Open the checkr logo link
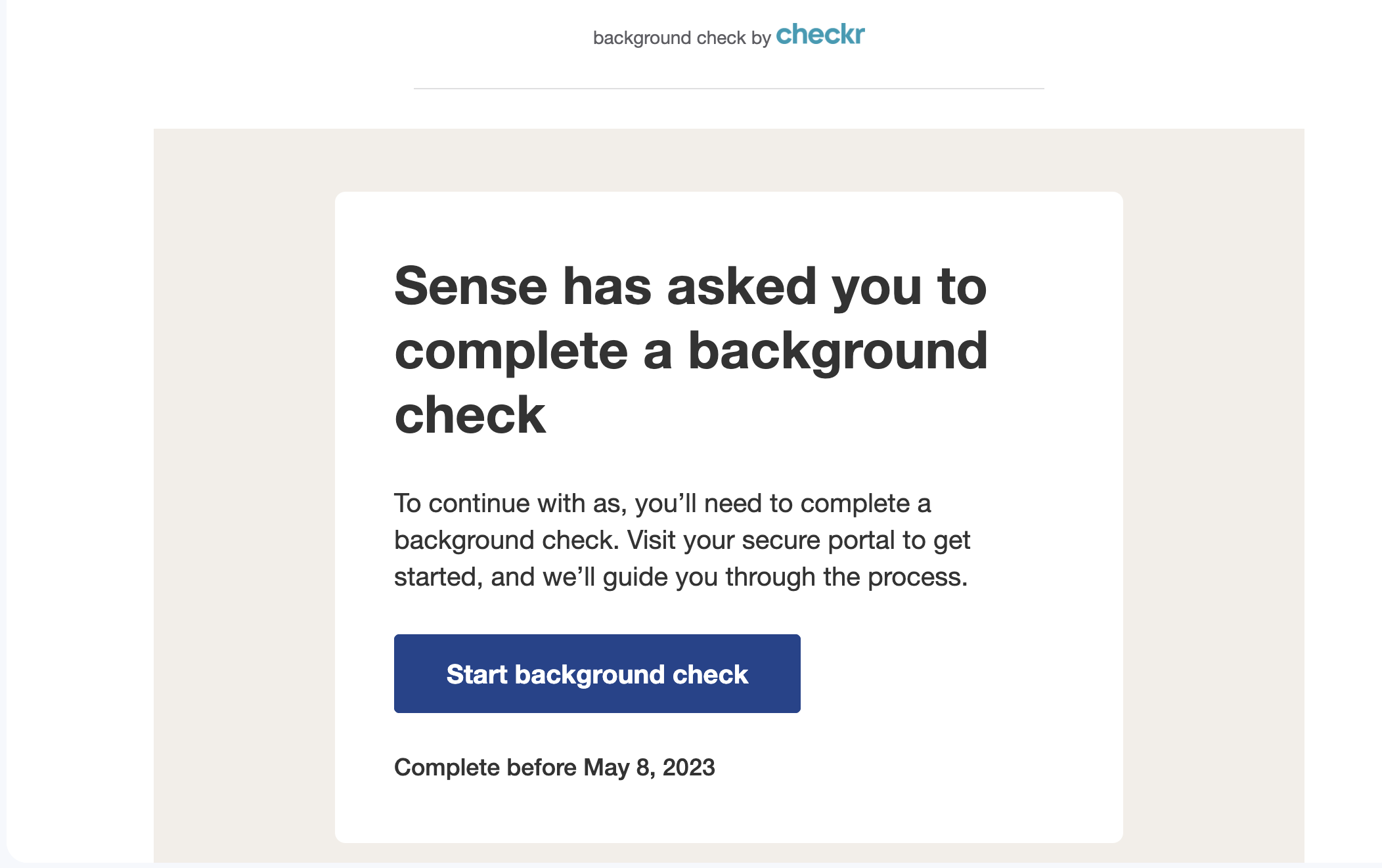 (x=820, y=34)
